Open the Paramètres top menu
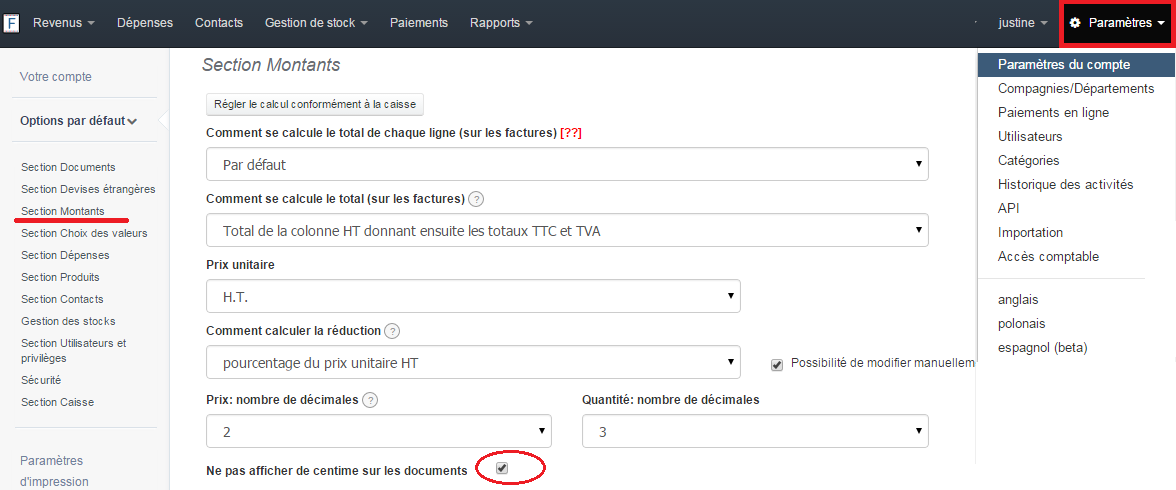The height and width of the screenshot is (490, 1176). [x=1118, y=23]
